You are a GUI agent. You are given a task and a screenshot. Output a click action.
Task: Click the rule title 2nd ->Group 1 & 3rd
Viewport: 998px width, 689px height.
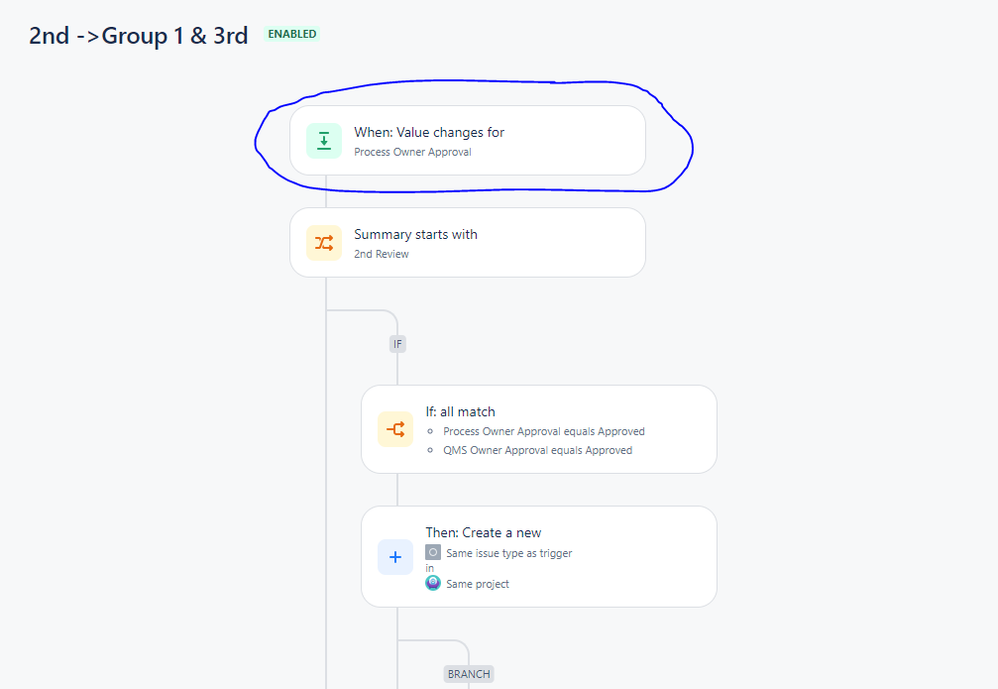point(139,36)
